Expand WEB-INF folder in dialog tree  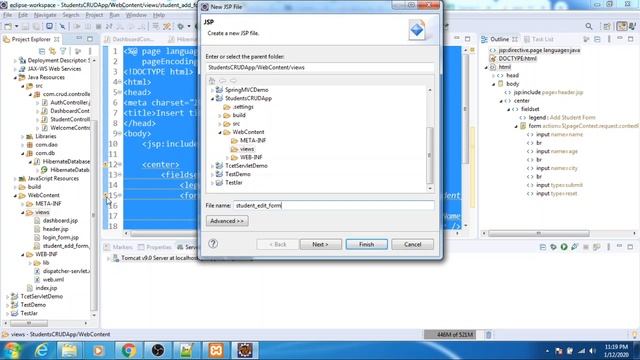[227, 158]
